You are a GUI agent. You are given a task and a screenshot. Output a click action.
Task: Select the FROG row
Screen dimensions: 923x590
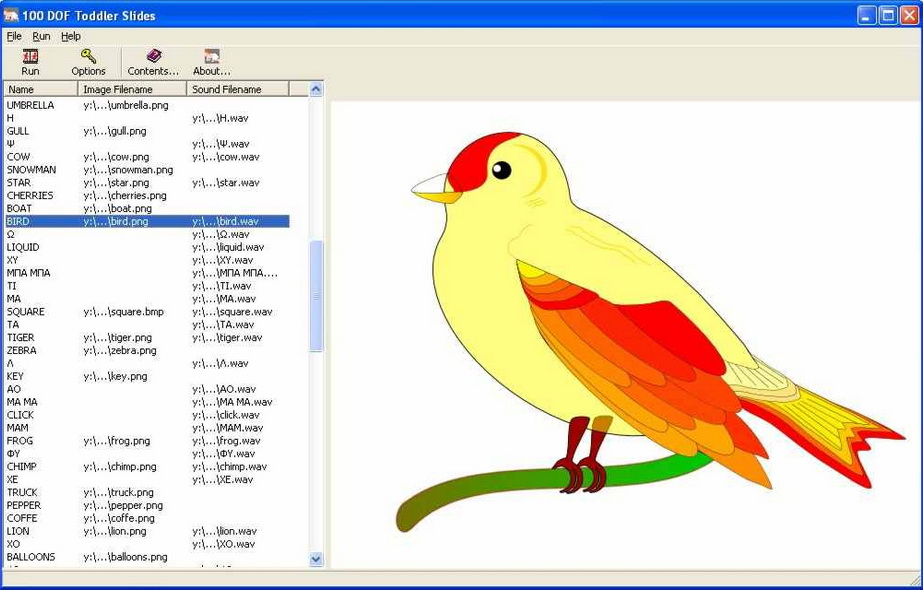147,441
